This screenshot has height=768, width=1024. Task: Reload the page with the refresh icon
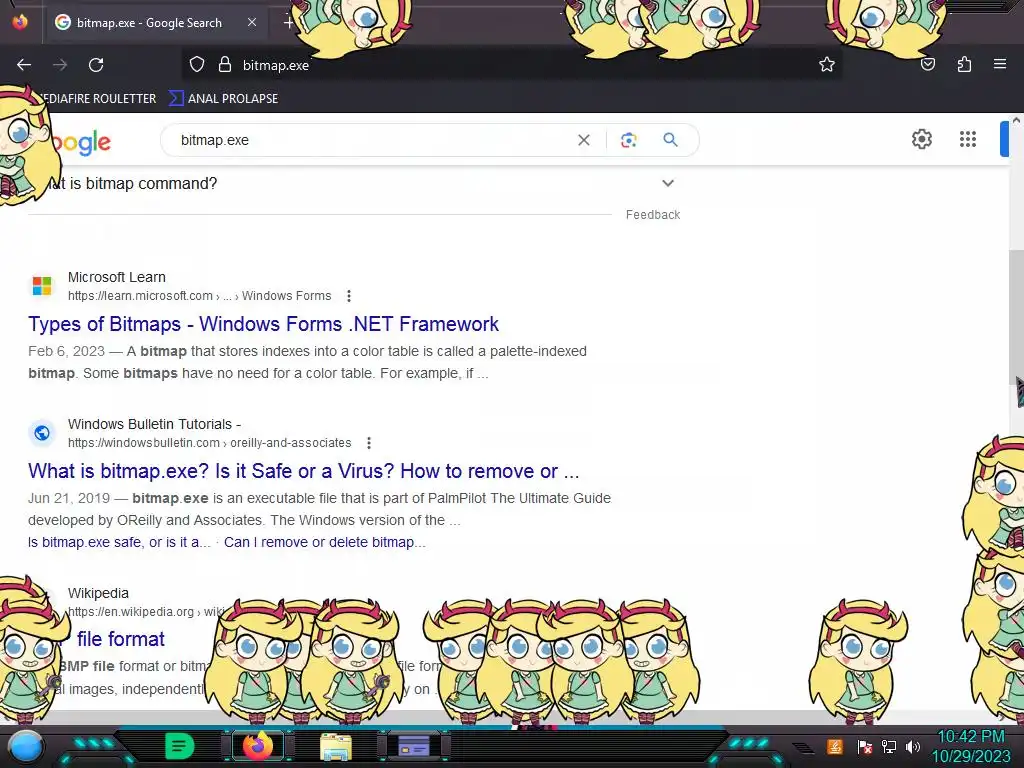[x=96, y=65]
